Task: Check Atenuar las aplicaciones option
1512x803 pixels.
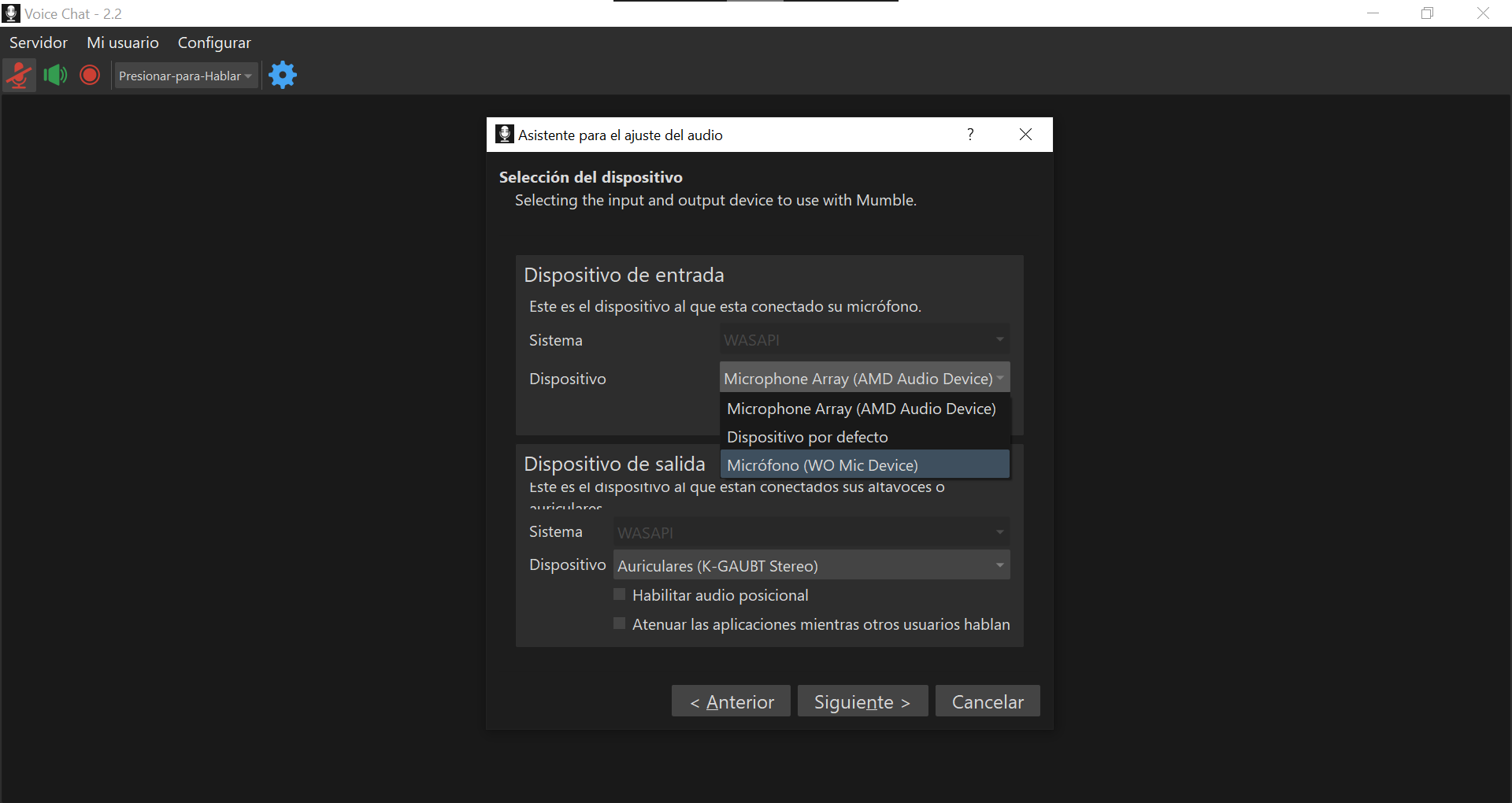Action: tap(620, 624)
